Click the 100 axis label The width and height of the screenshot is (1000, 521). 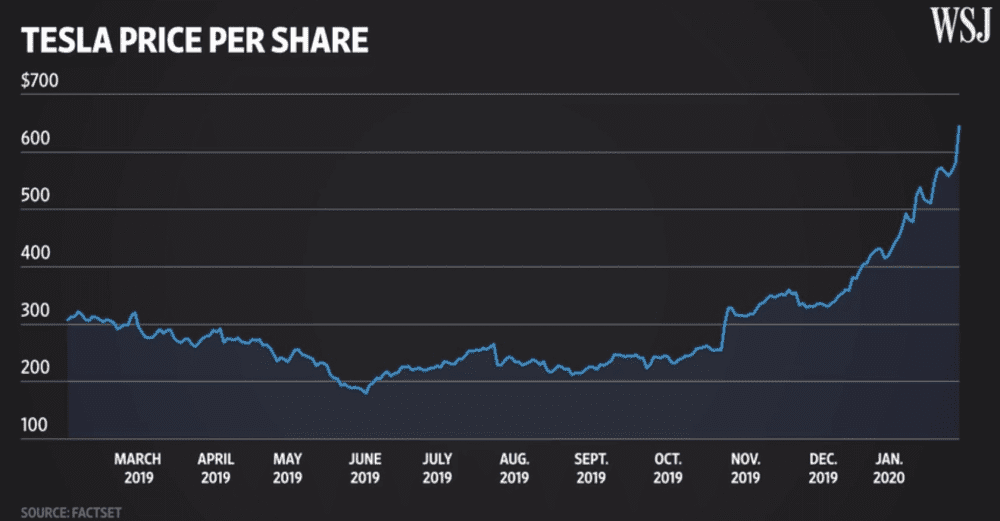34,425
